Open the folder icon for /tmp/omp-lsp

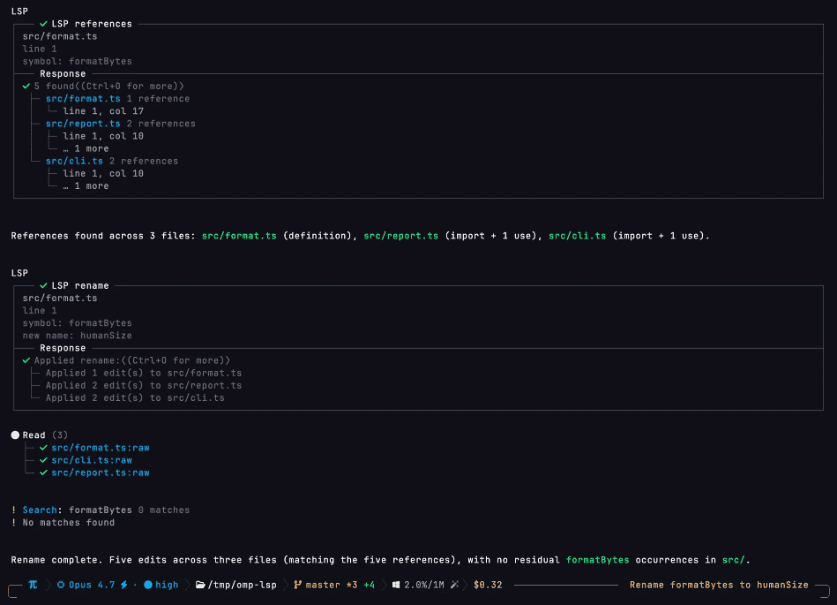[200, 585]
